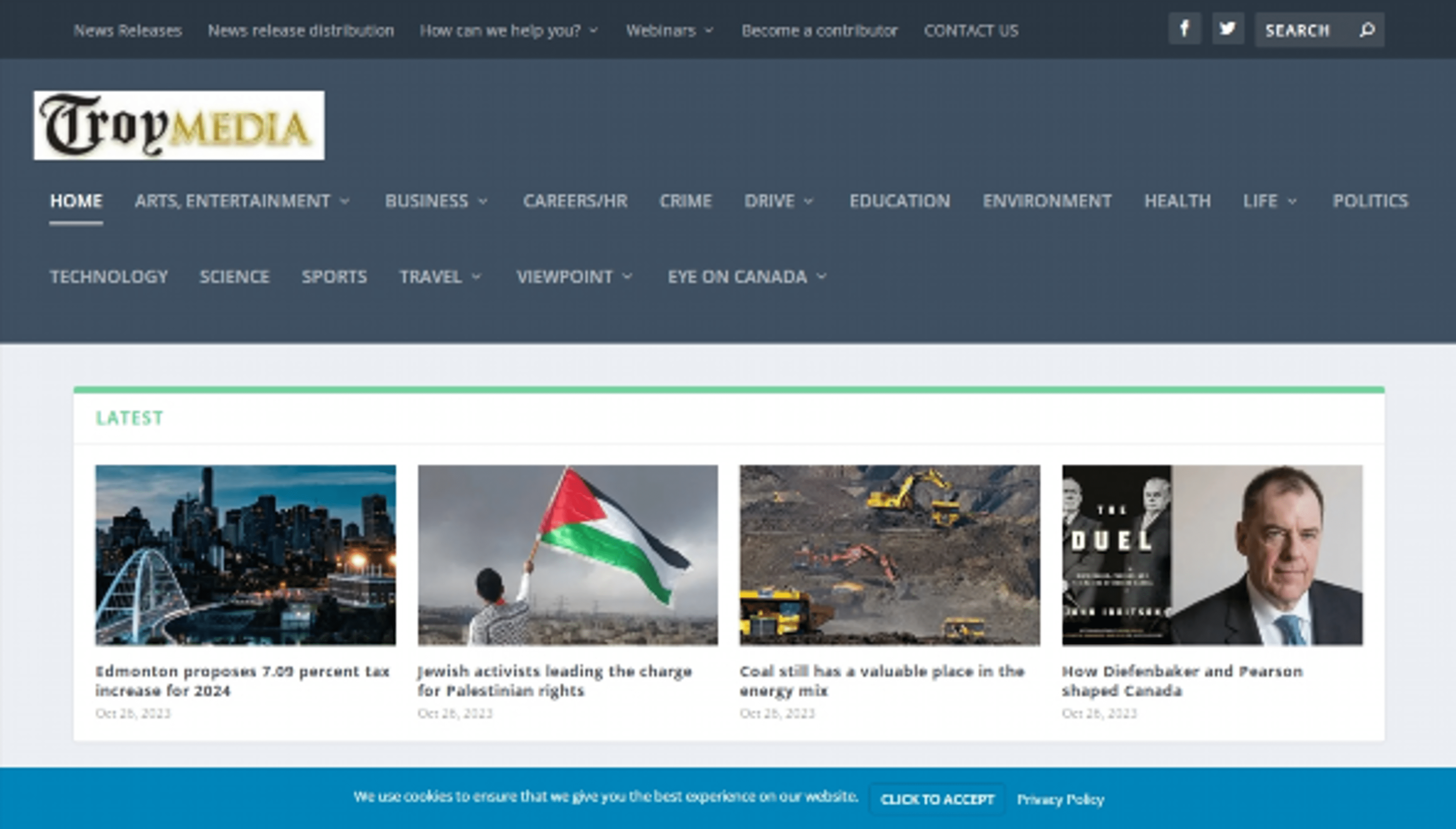Expand How can we help you menu
This screenshot has width=1456, height=829.
[x=508, y=30]
